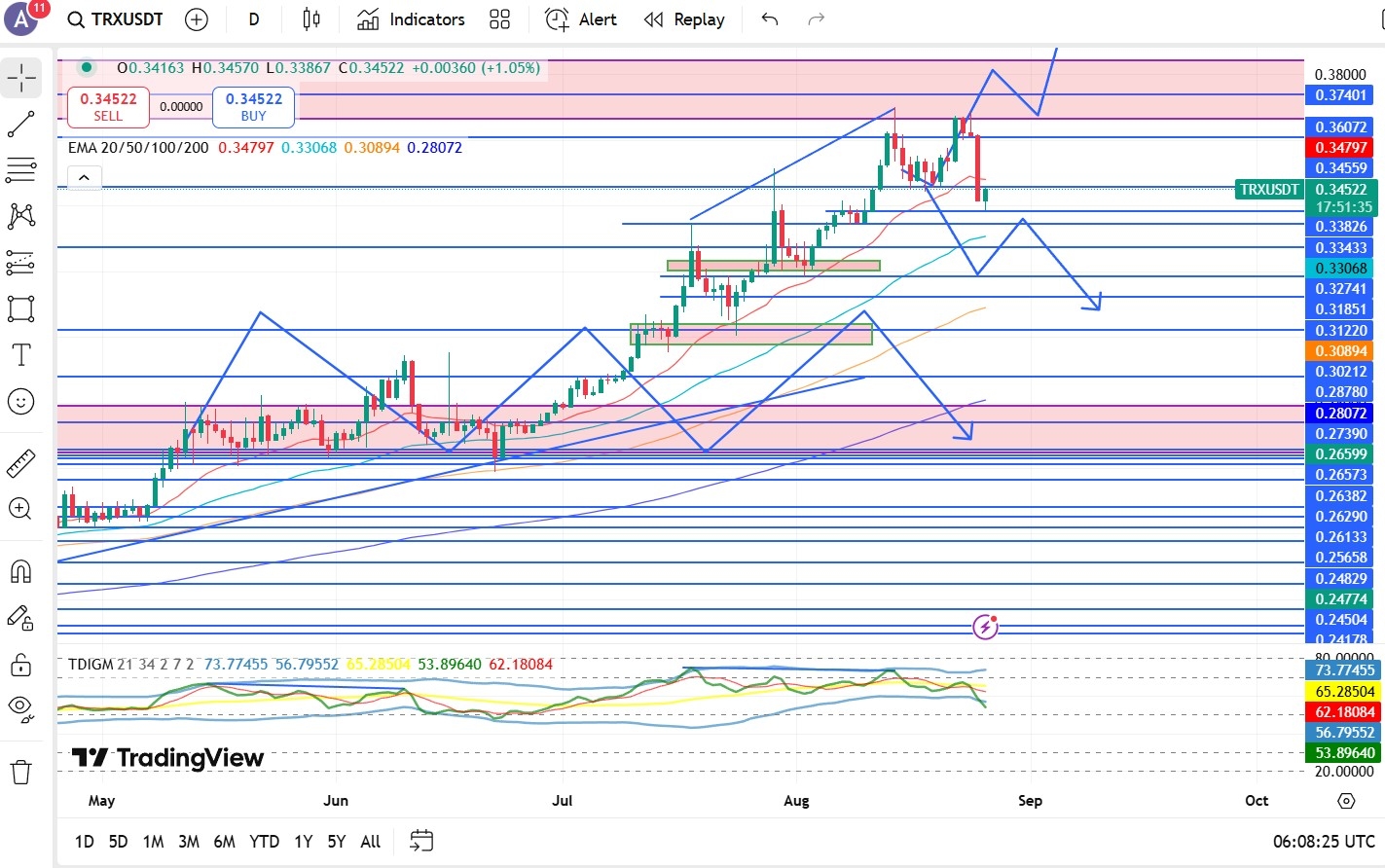Open the candlestick chart style selector
The image size is (1385, 868).
(x=311, y=19)
